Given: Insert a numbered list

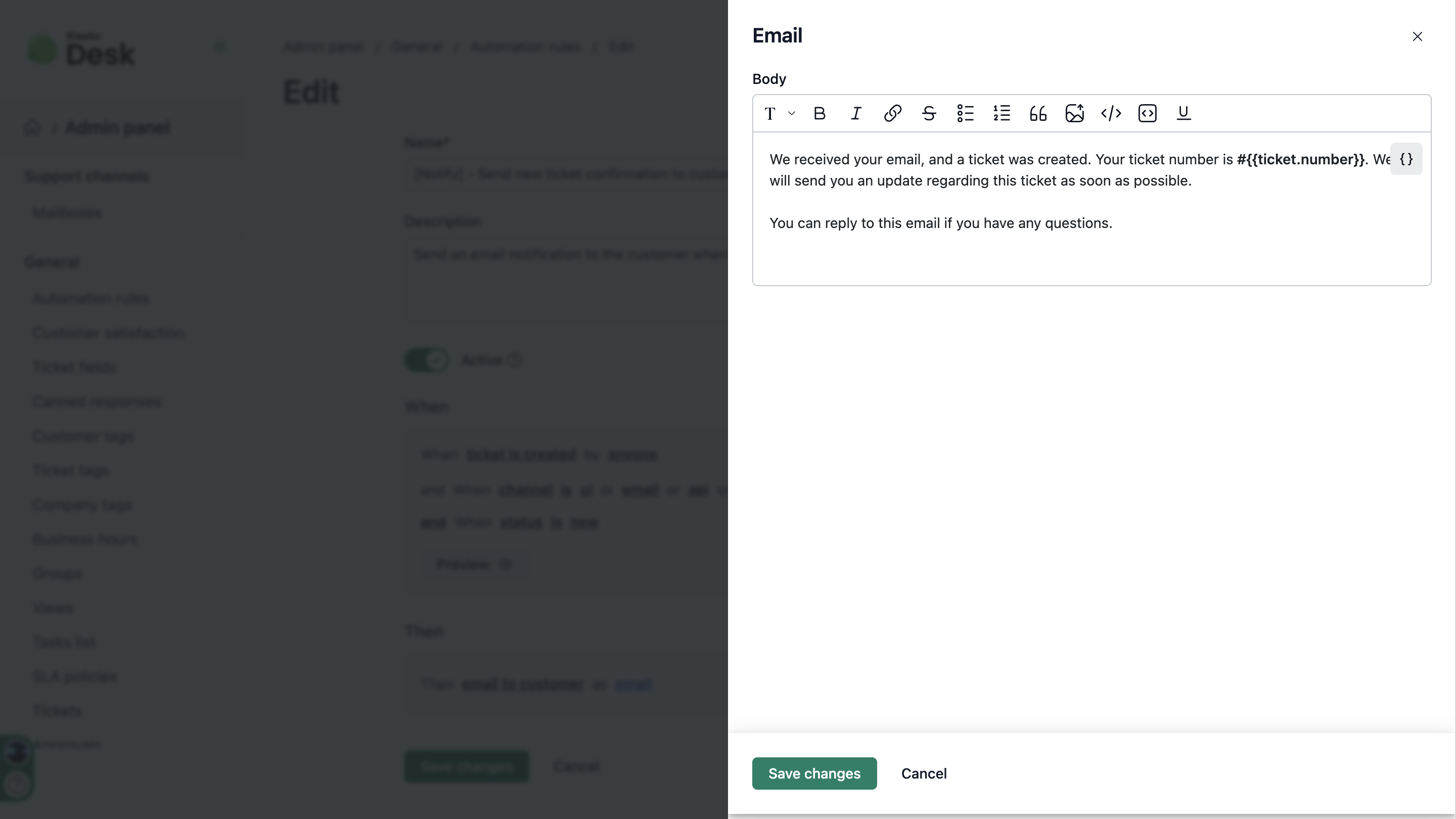Looking at the screenshot, I should [1002, 114].
